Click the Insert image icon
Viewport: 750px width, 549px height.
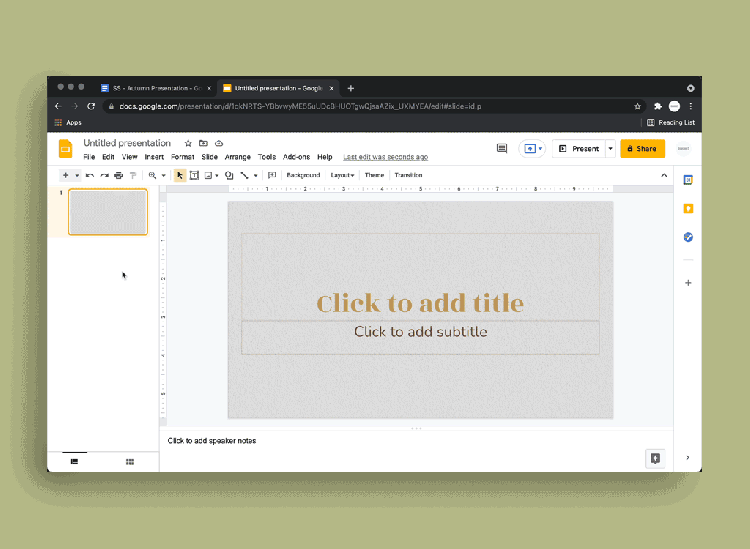209,176
